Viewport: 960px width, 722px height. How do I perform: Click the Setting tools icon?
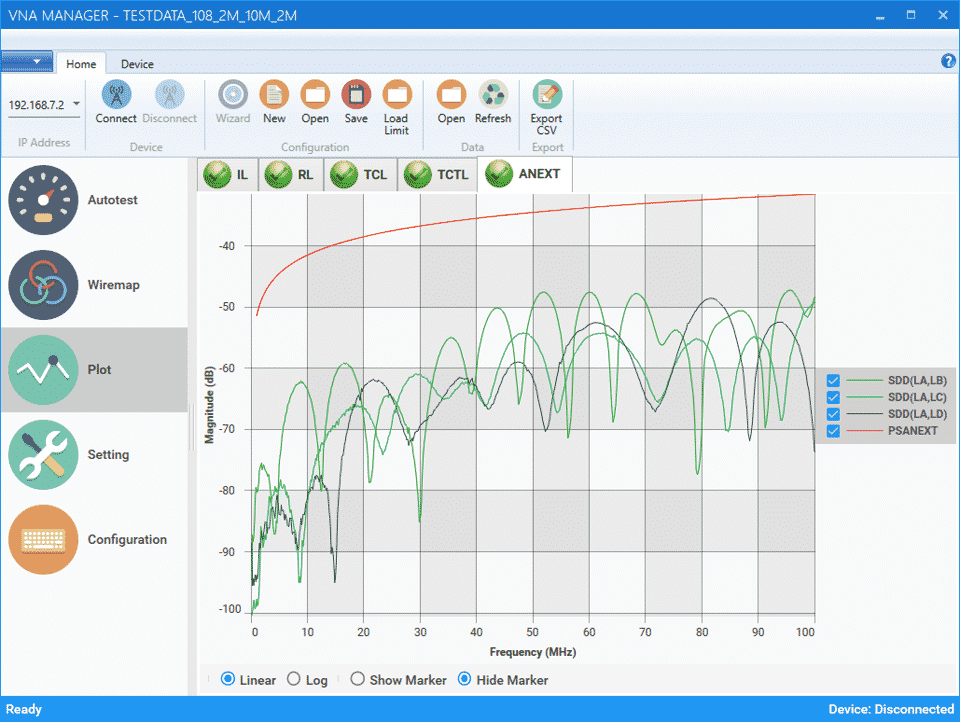43,454
